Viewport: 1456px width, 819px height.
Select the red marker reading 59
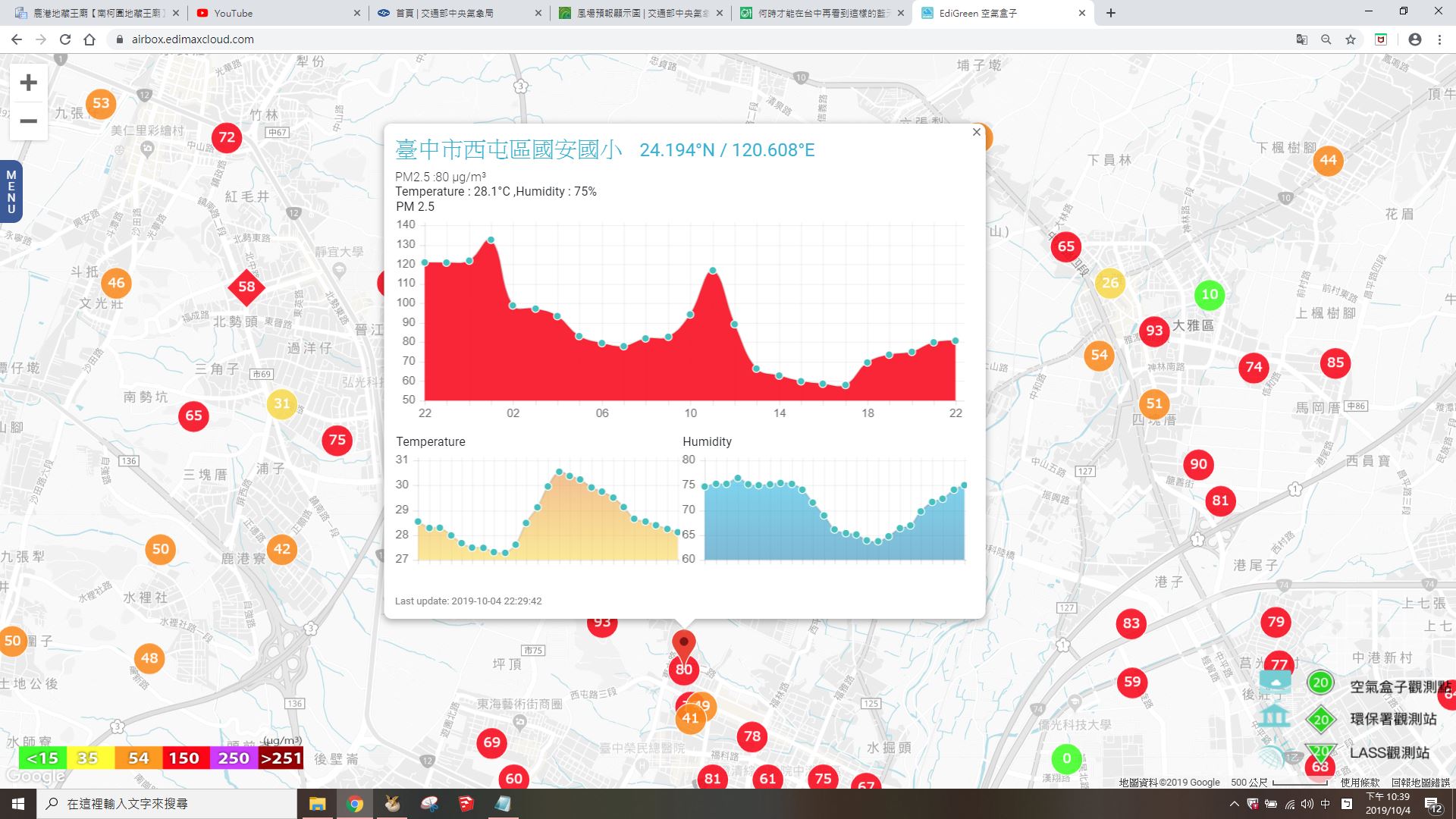[x=1132, y=682]
